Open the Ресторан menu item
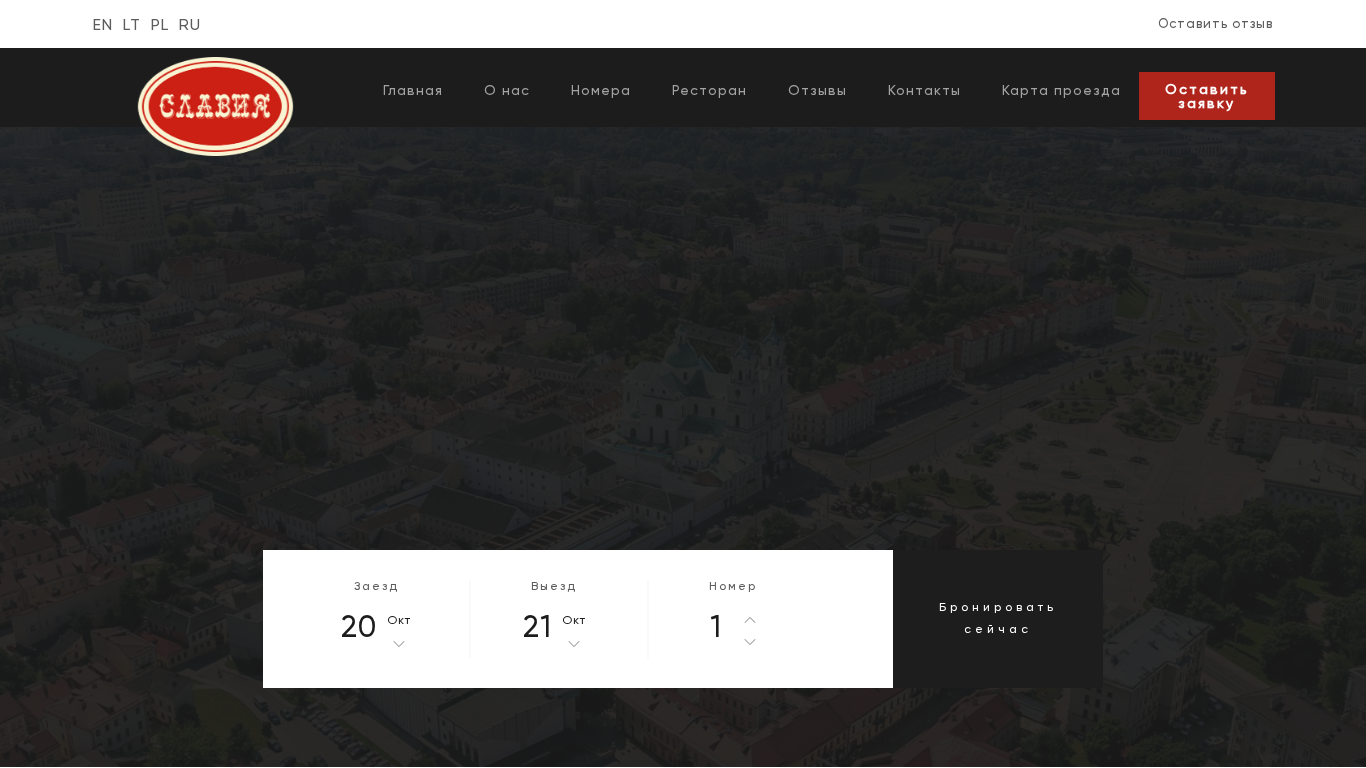Screen dimensions: 1366x768 click(x=709, y=91)
